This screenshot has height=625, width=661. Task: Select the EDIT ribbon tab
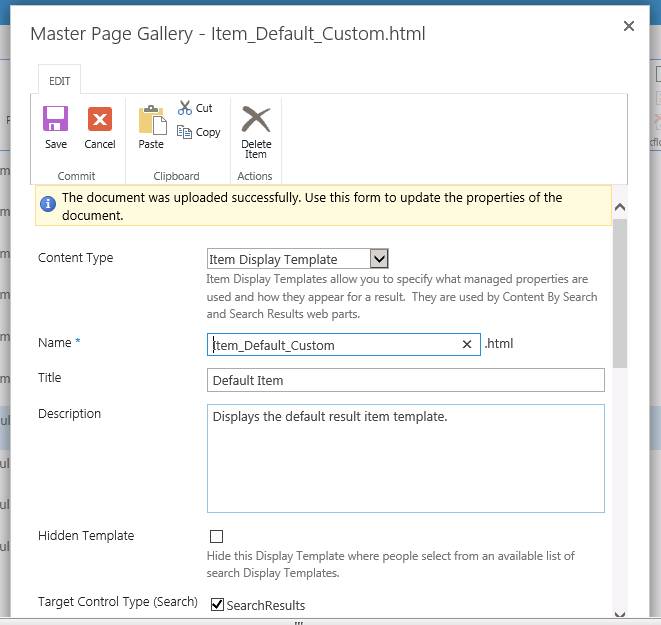pyautogui.click(x=59, y=81)
